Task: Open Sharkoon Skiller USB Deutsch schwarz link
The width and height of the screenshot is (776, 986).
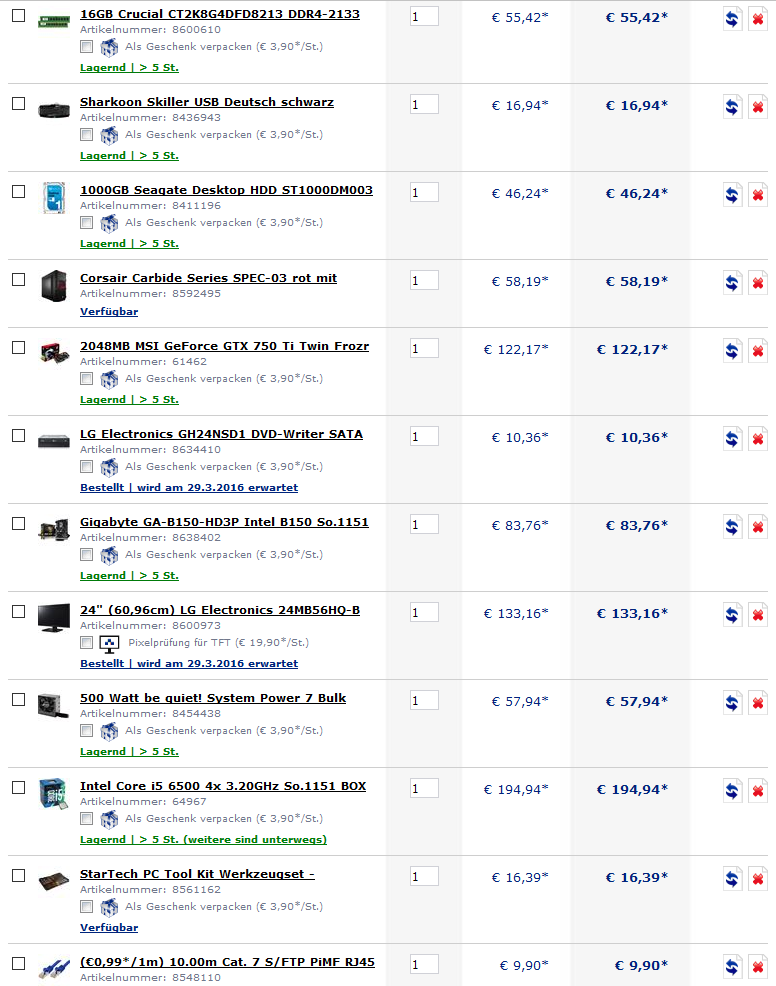Action: pyautogui.click(x=207, y=102)
